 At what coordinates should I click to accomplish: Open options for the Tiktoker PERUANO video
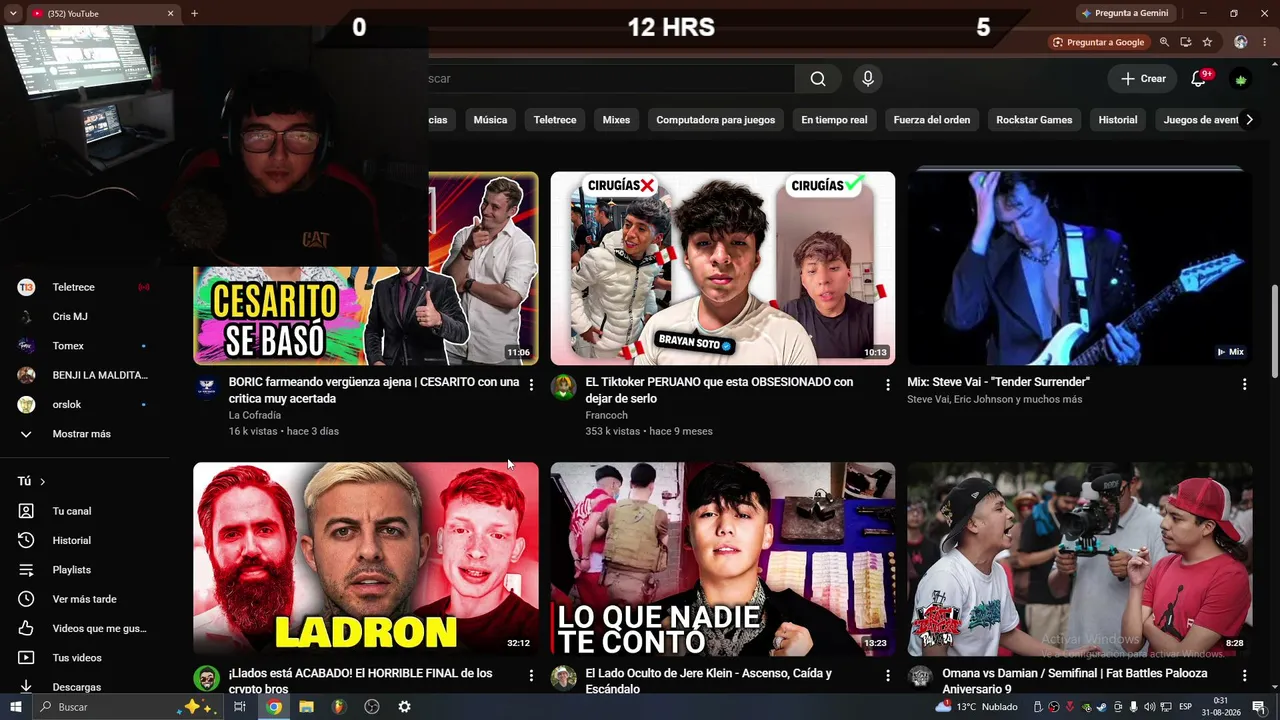887,384
